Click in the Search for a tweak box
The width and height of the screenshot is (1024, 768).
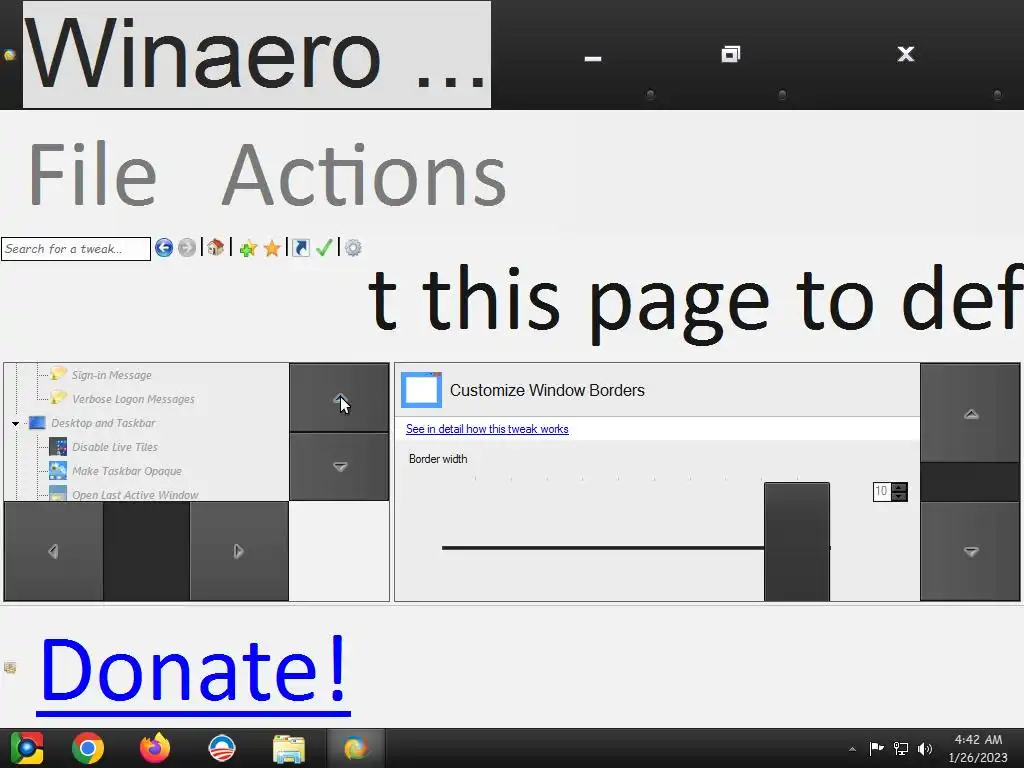point(76,249)
